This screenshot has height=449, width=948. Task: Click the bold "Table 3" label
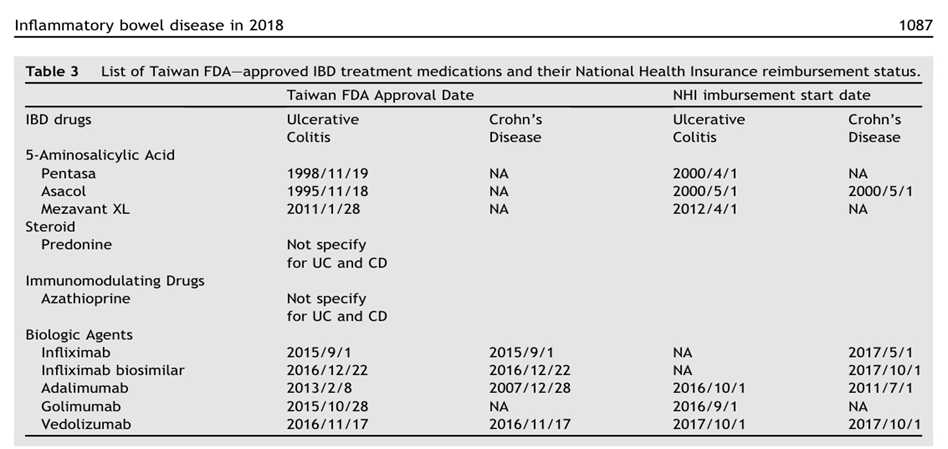(58, 72)
